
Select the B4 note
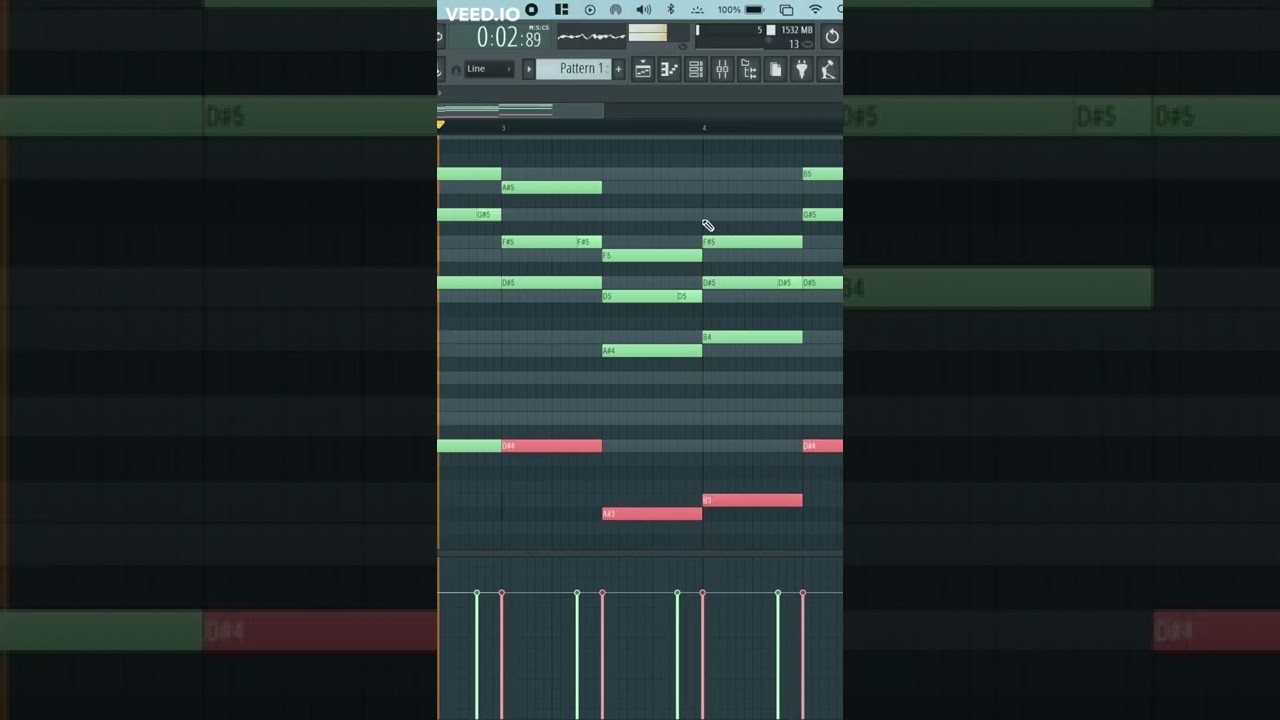coord(752,337)
